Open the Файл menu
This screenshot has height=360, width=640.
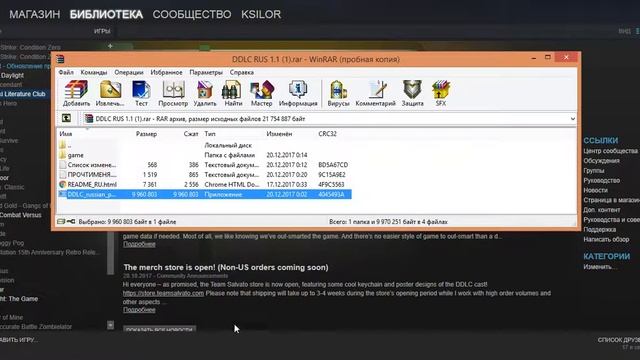click(x=66, y=72)
